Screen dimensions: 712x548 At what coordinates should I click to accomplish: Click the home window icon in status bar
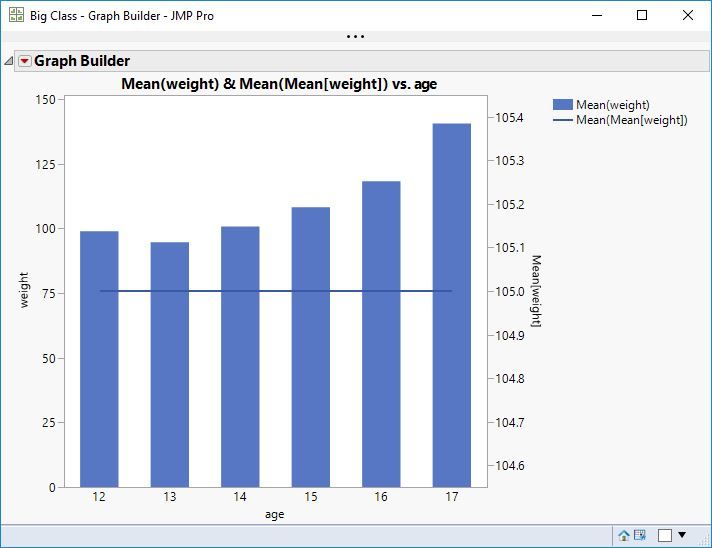coord(624,536)
